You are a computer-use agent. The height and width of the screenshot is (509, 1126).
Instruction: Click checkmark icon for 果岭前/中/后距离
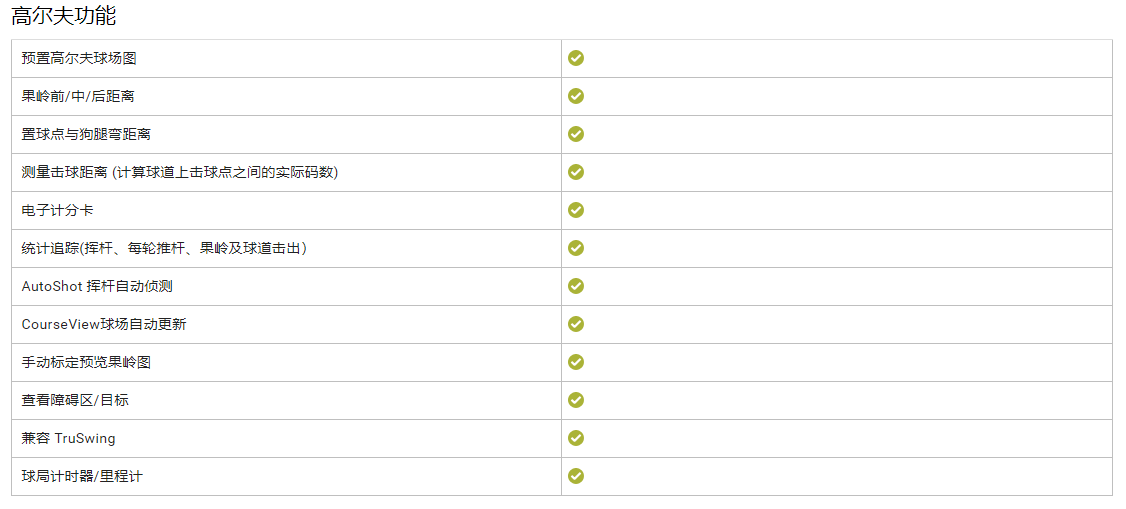click(576, 96)
